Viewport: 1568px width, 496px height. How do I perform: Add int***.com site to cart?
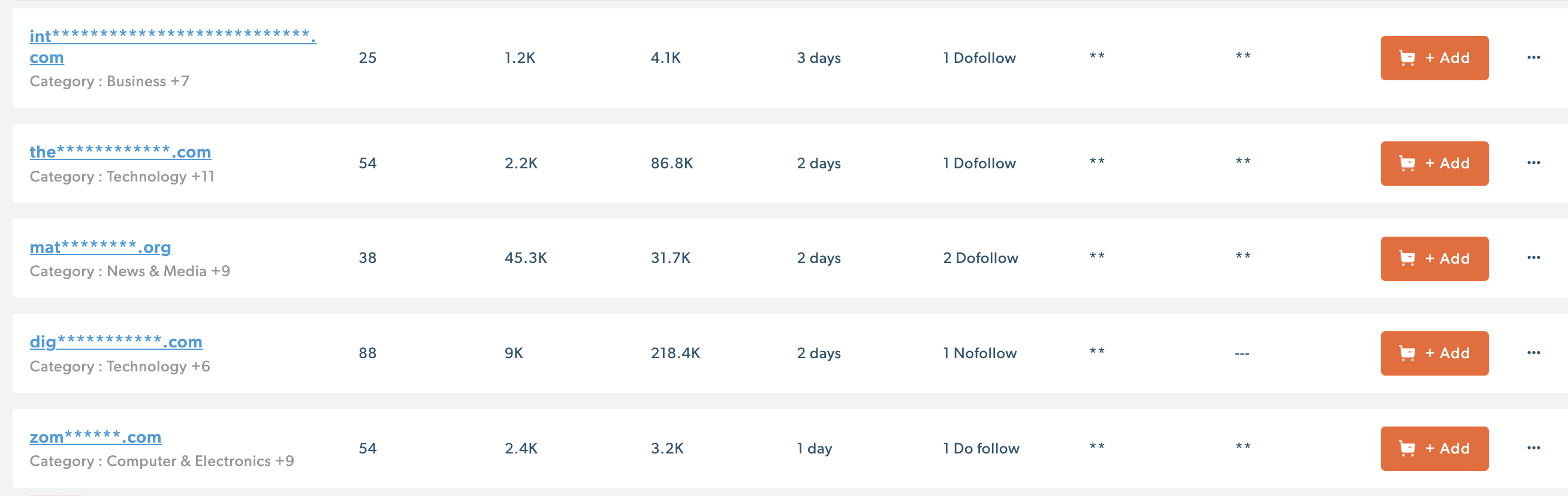1434,59
